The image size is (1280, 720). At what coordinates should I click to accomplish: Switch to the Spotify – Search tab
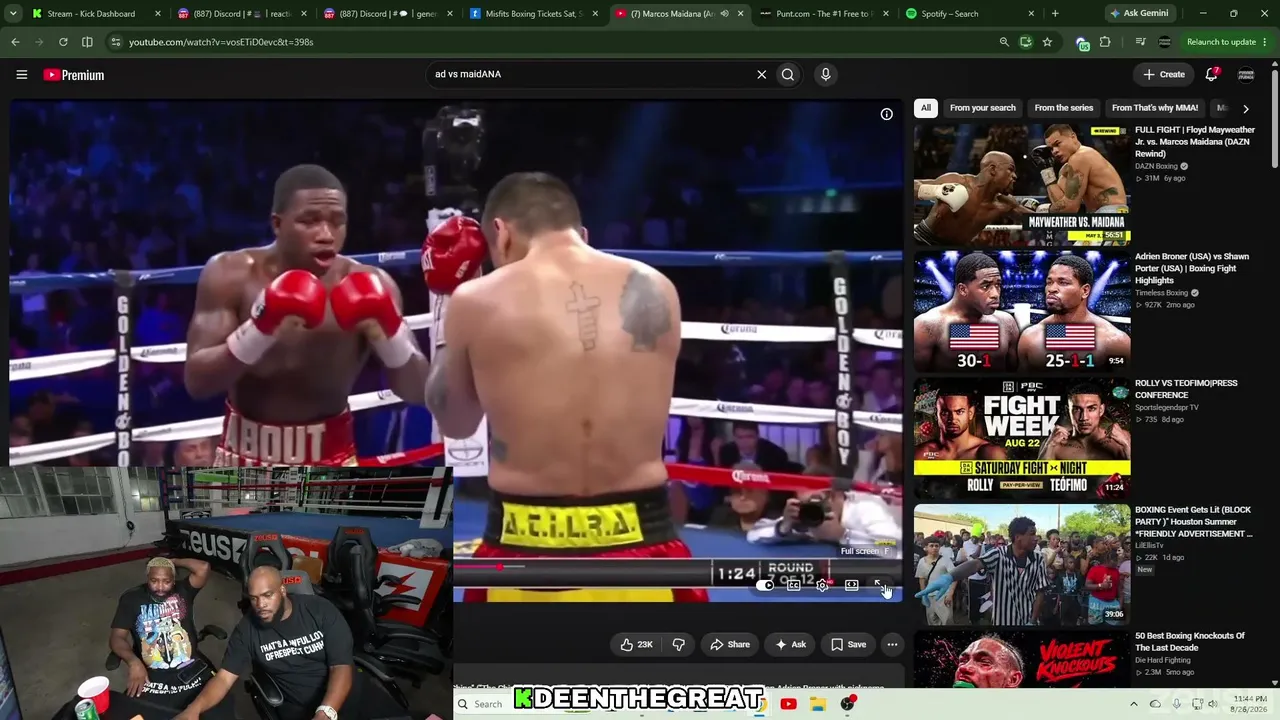point(969,14)
